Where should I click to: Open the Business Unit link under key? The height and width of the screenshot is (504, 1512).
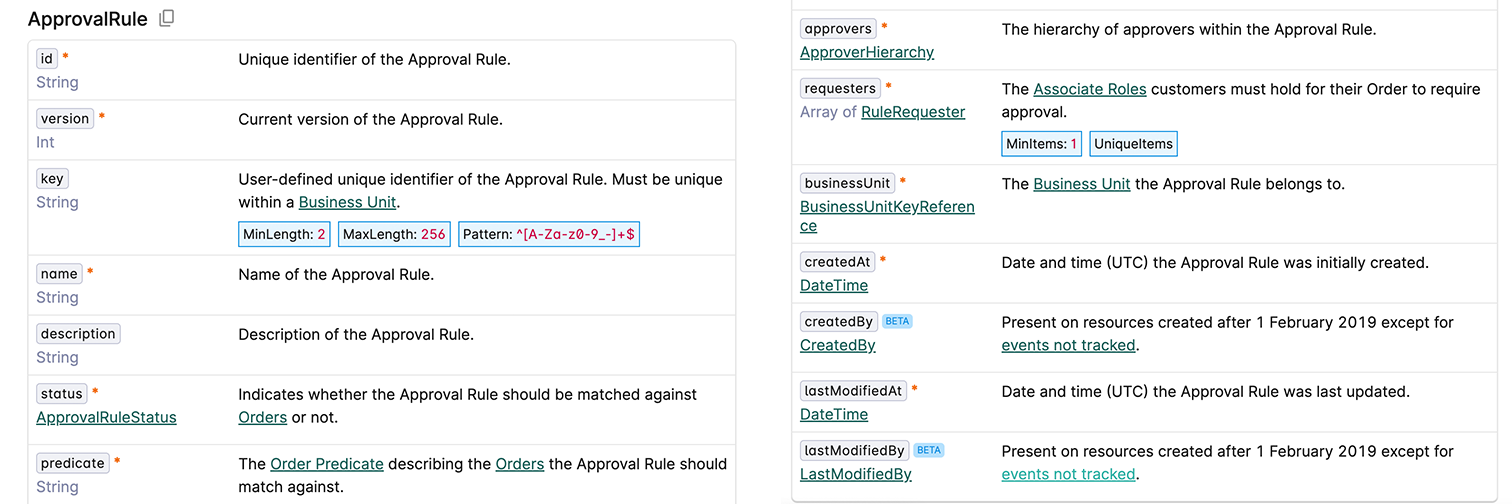coord(347,202)
